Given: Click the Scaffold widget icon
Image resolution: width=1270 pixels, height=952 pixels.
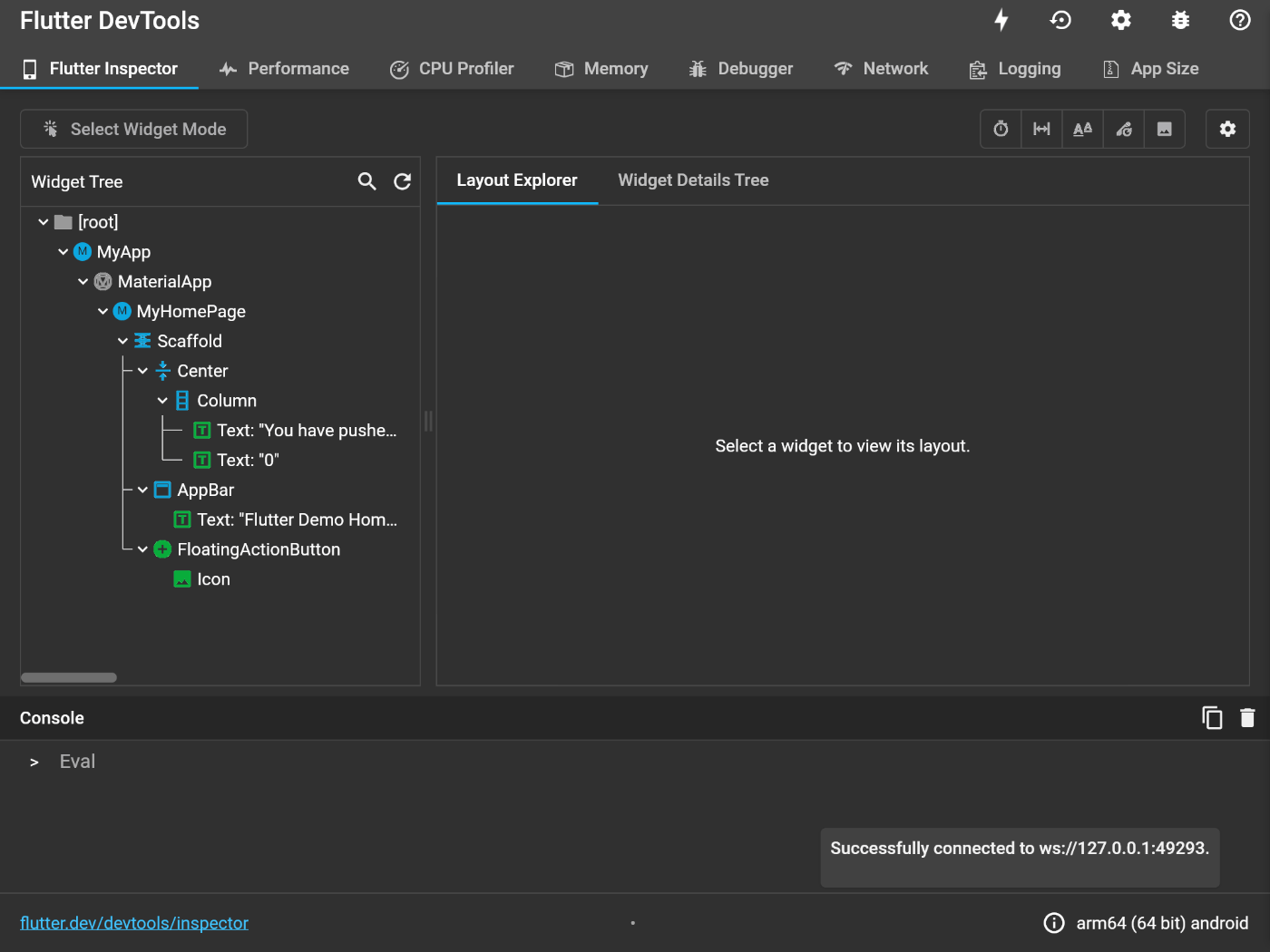Looking at the screenshot, I should 142,341.
